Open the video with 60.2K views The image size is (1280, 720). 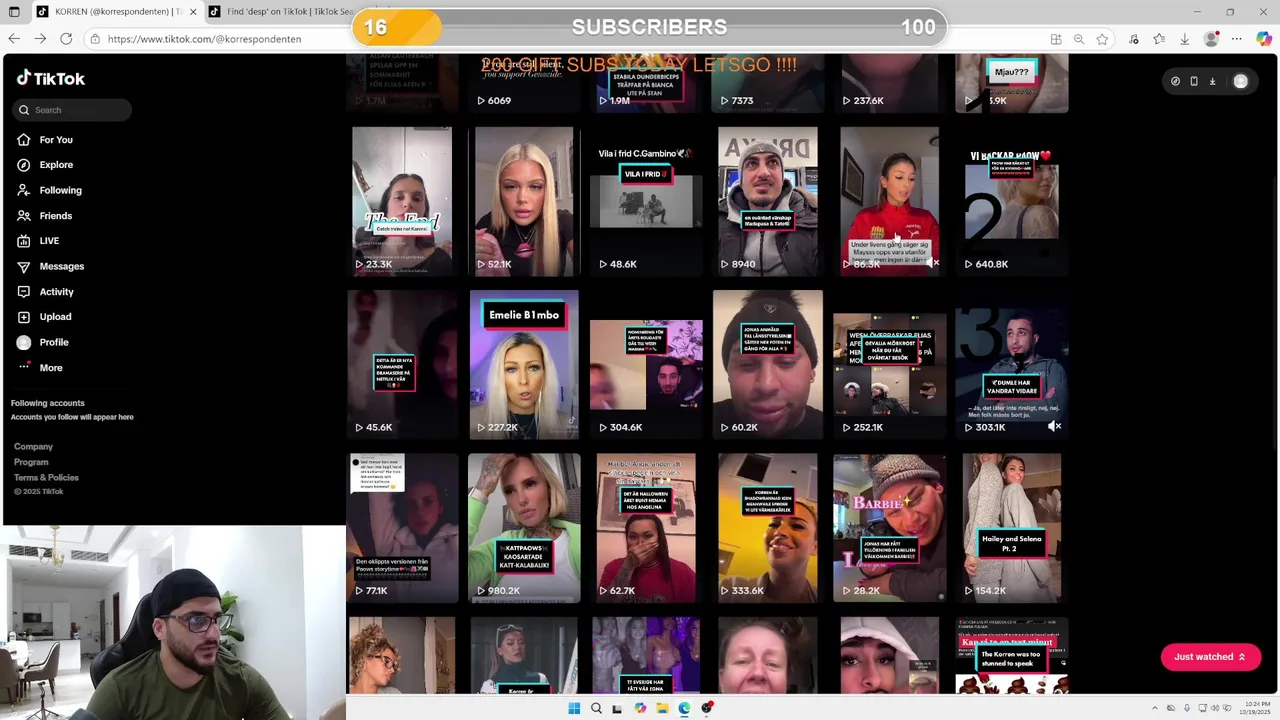(x=768, y=365)
